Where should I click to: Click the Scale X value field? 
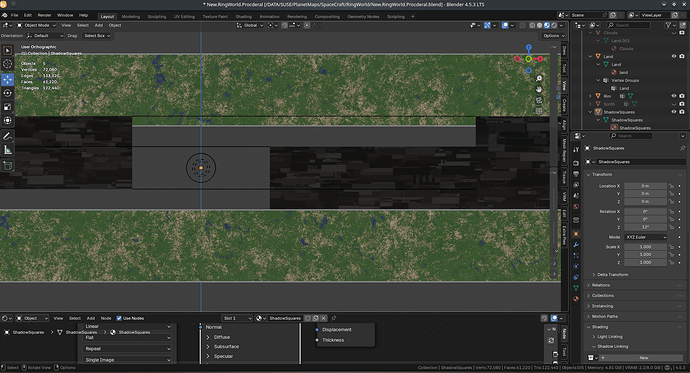(645, 247)
